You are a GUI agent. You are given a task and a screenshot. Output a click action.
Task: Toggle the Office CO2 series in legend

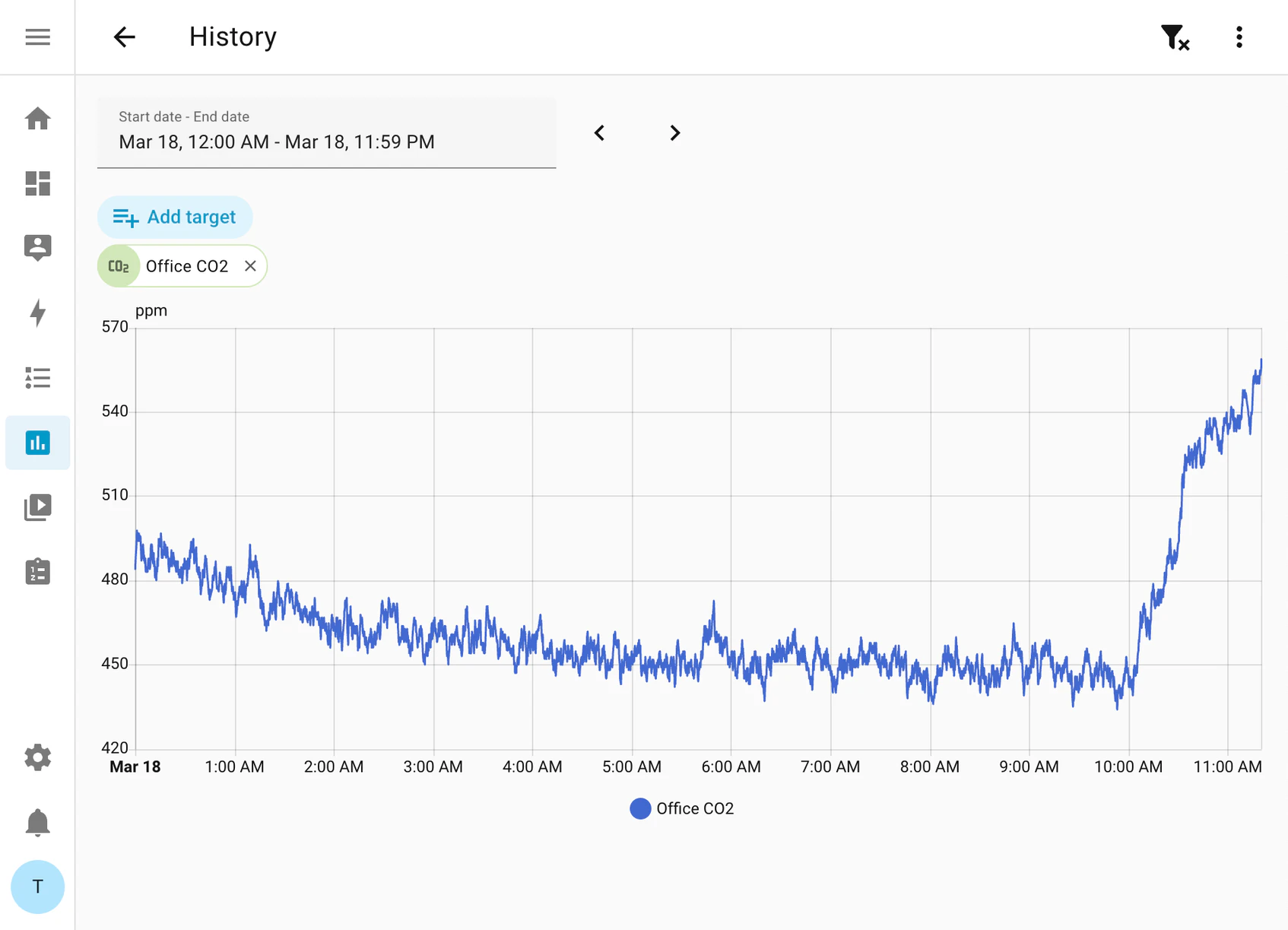(682, 808)
